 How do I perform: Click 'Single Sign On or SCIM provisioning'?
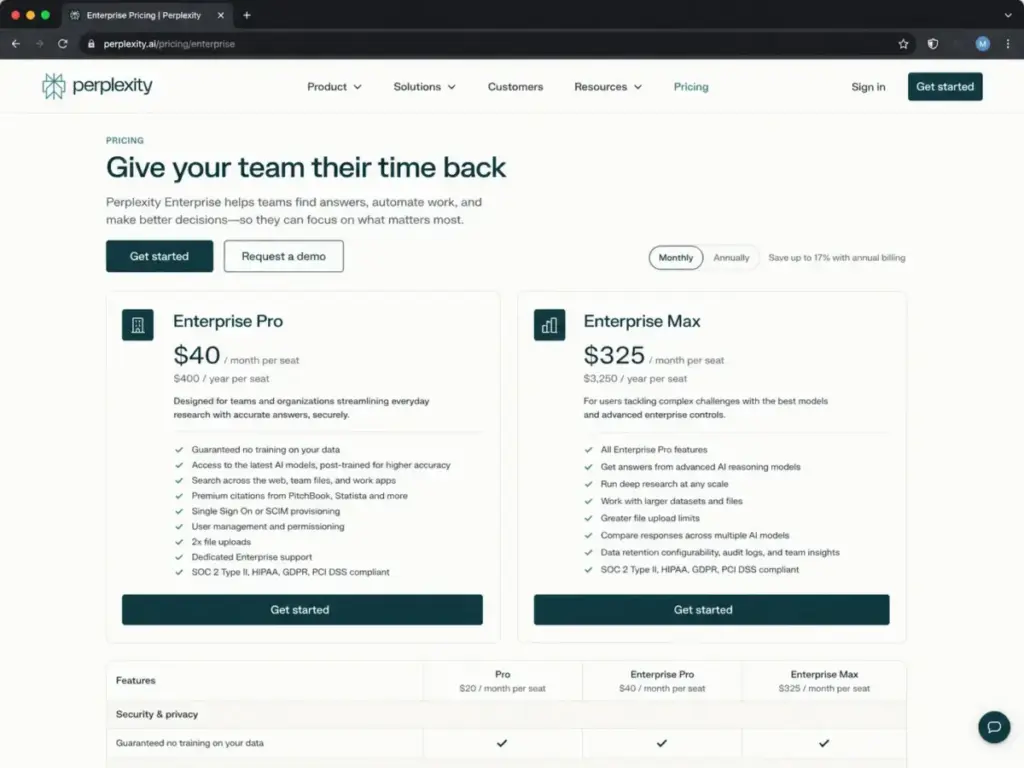tap(266, 511)
